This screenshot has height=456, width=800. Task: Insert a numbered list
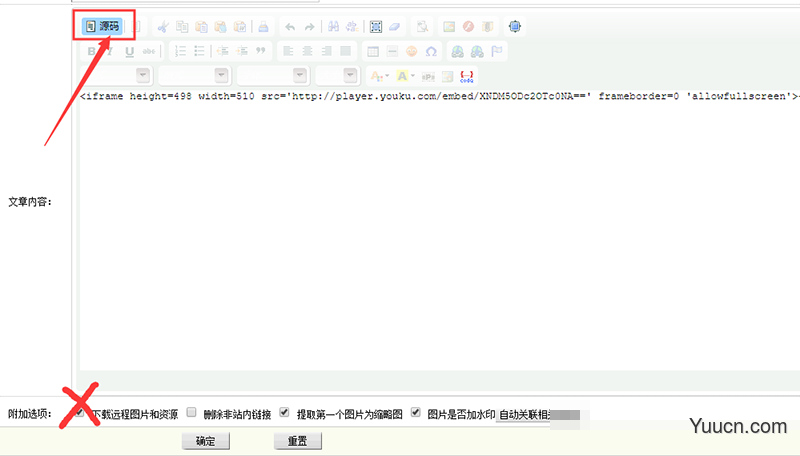pyautogui.click(x=180, y=51)
